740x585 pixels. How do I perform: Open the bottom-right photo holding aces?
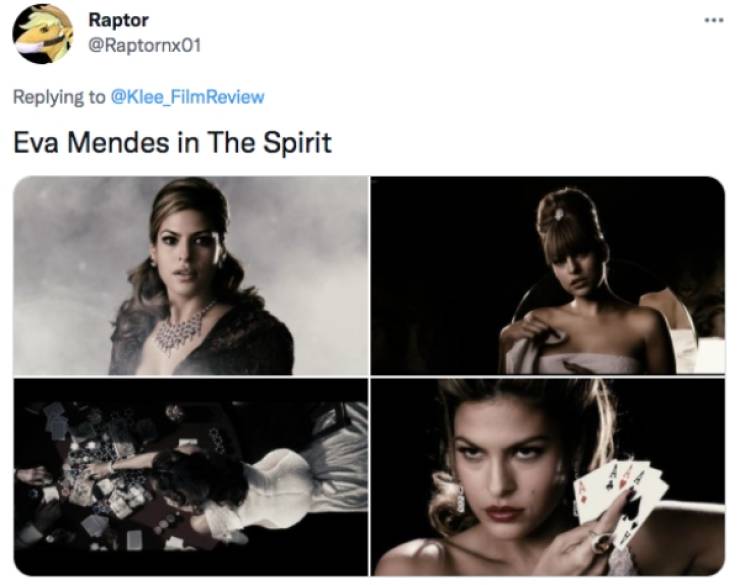[x=547, y=476]
